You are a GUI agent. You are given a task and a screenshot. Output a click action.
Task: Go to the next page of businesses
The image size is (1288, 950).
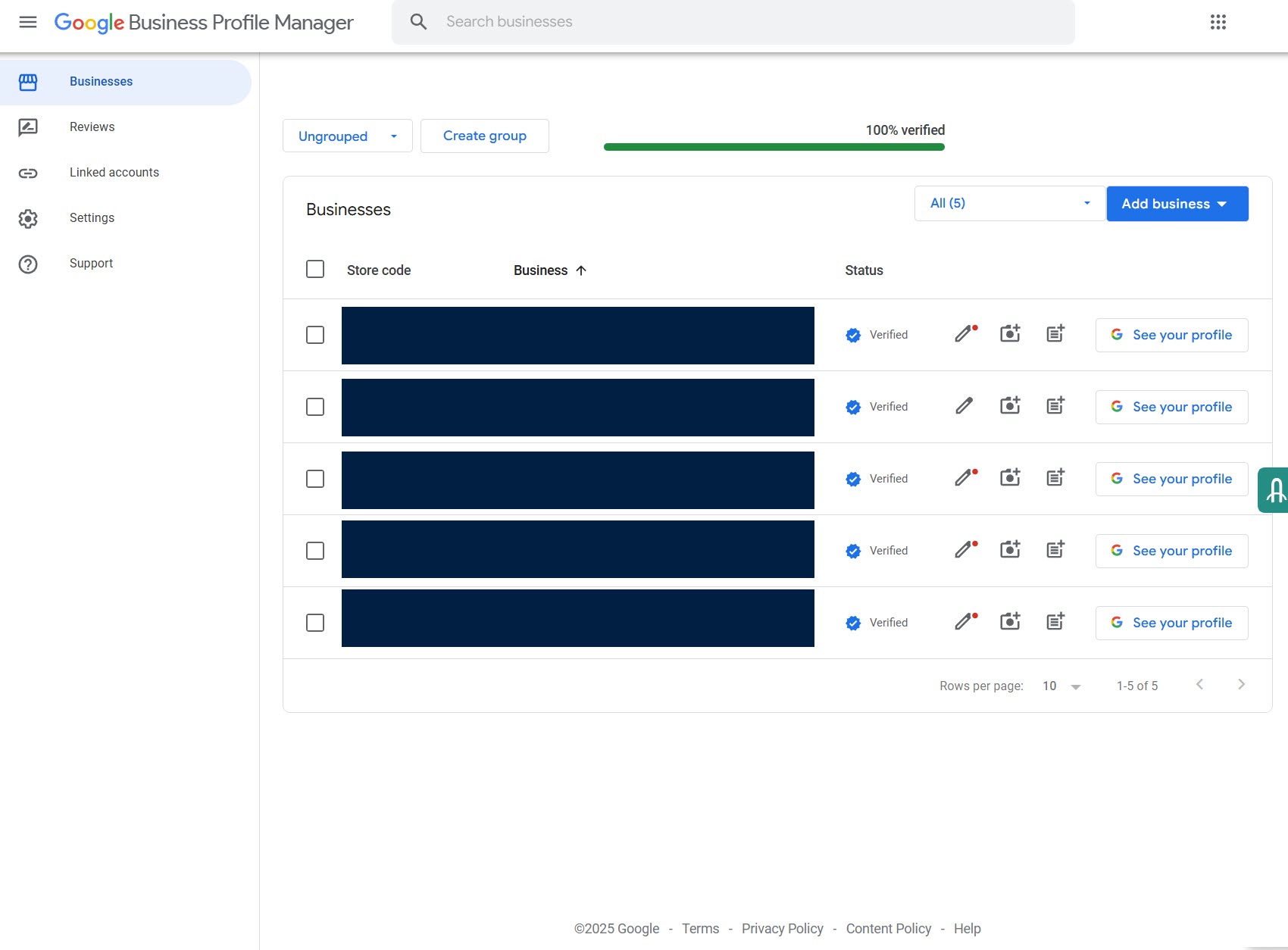point(1241,685)
